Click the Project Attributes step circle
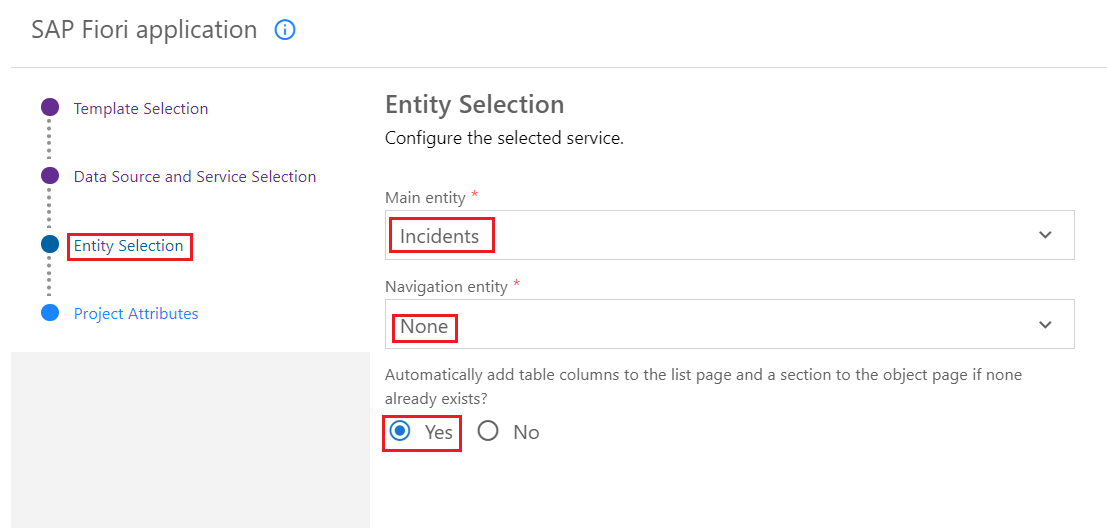This screenshot has height=528, width=1107. pos(50,313)
